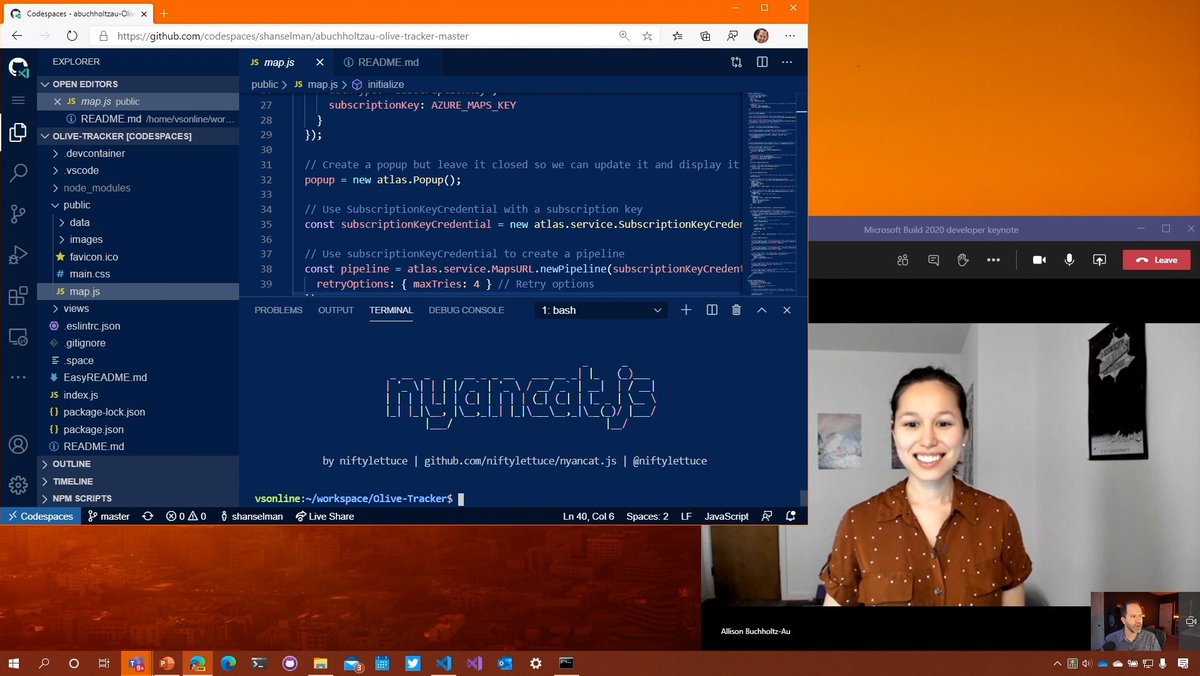Raise hand in the Teams meeting
1200x676 pixels.
click(x=962, y=259)
